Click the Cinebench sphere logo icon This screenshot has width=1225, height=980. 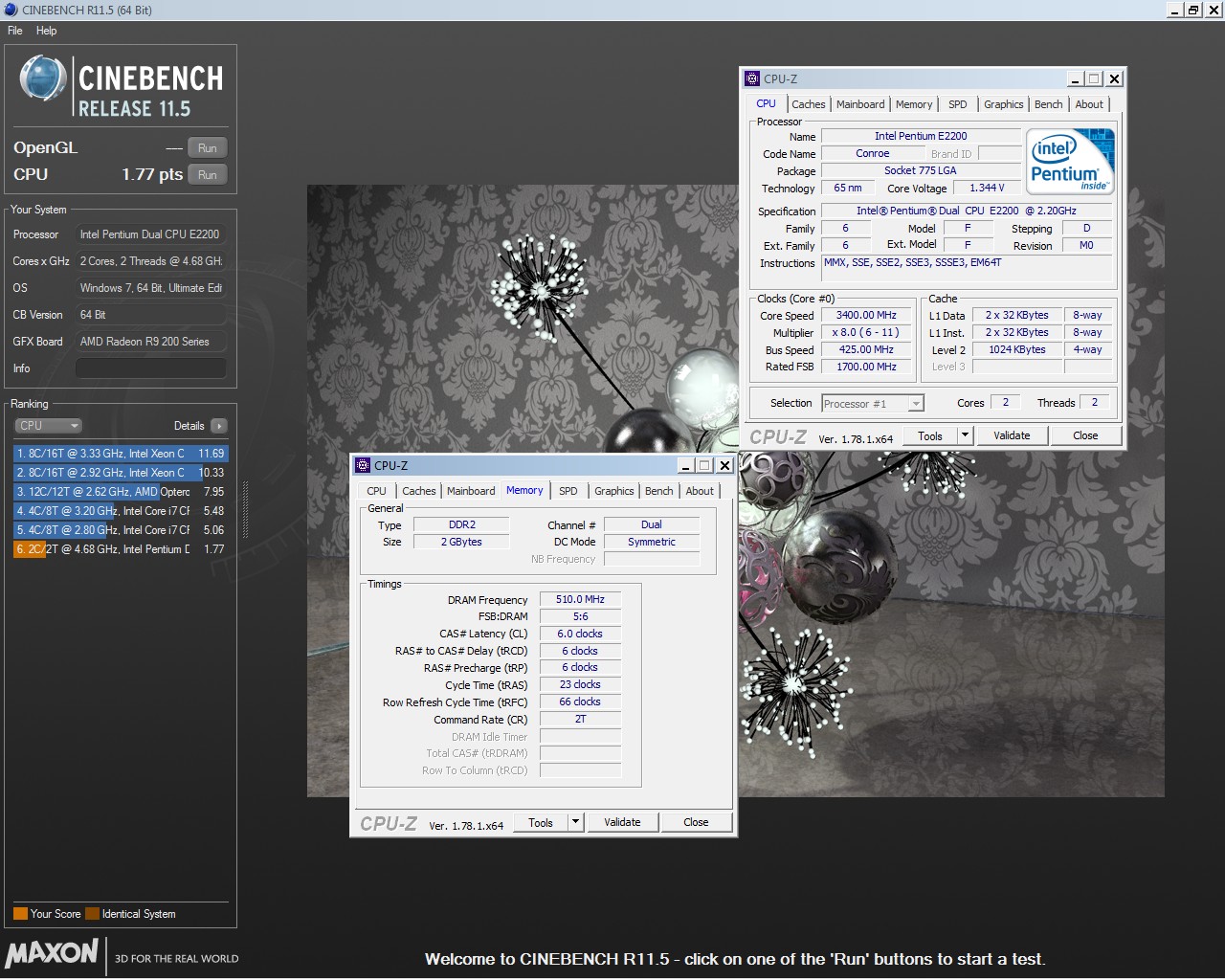pos(42,79)
